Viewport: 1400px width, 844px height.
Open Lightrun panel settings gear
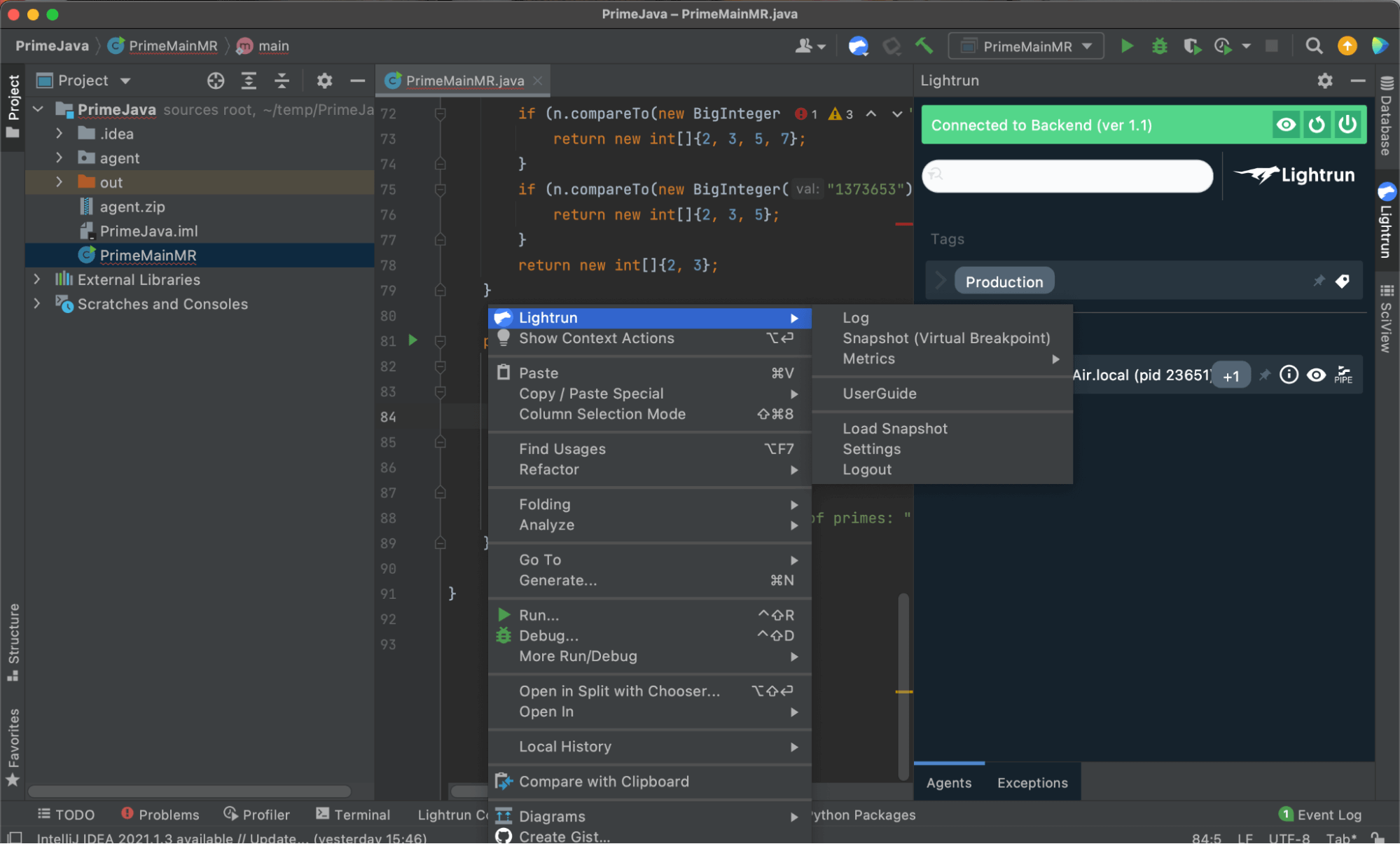point(1324,81)
